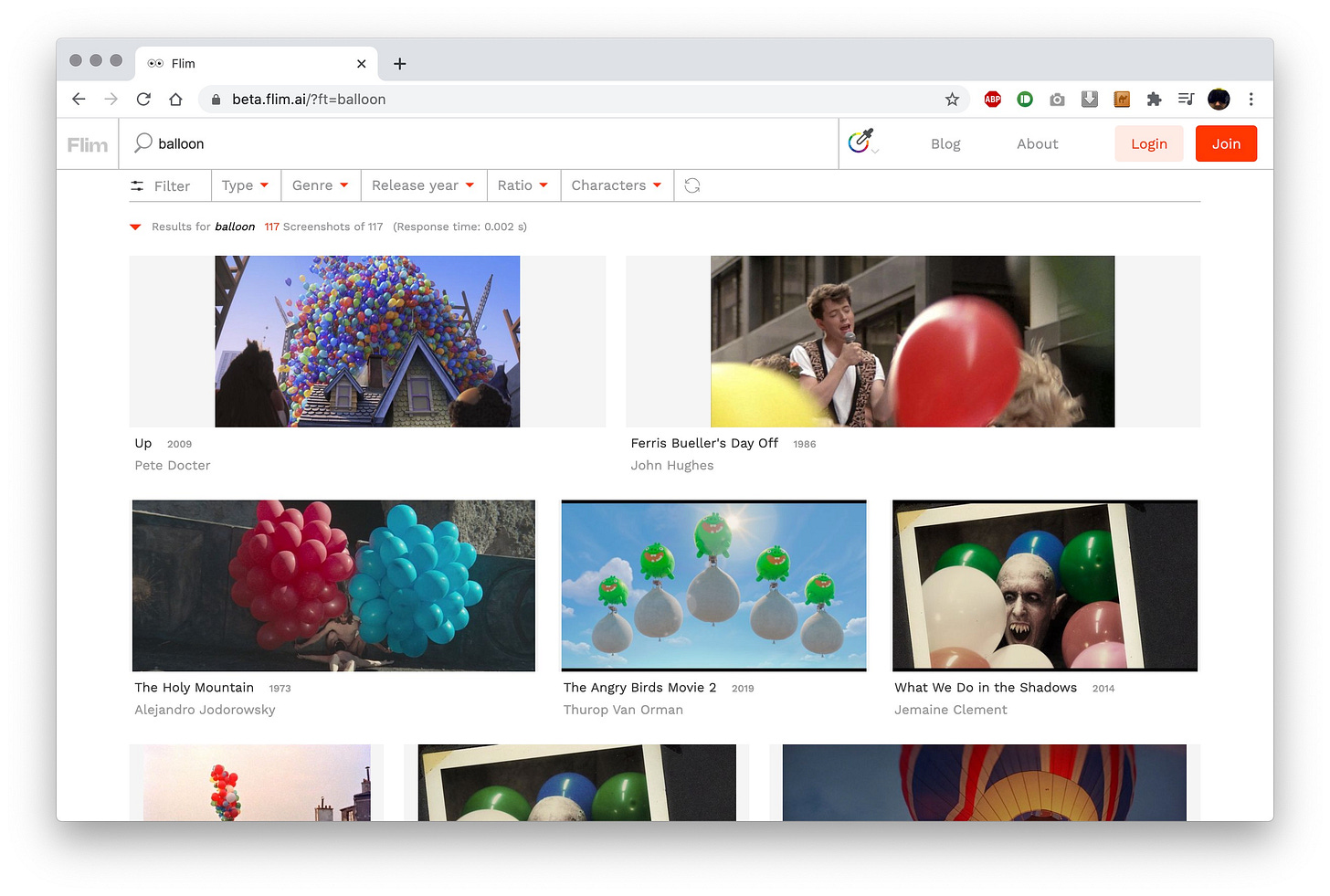Screen dimensions: 1330x896
Task: Collapse results with the red triangle
Action: pos(135,227)
